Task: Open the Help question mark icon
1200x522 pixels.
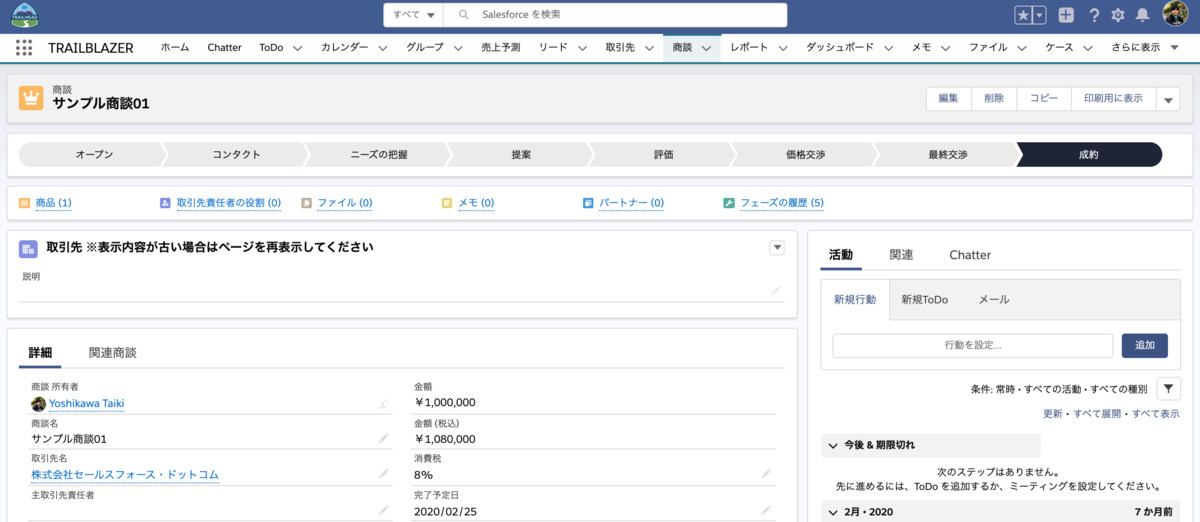Action: pyautogui.click(x=1094, y=15)
